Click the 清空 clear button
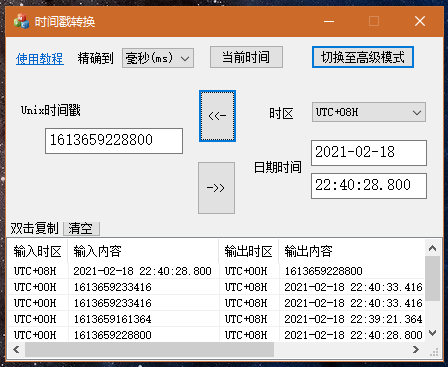 [x=81, y=229]
